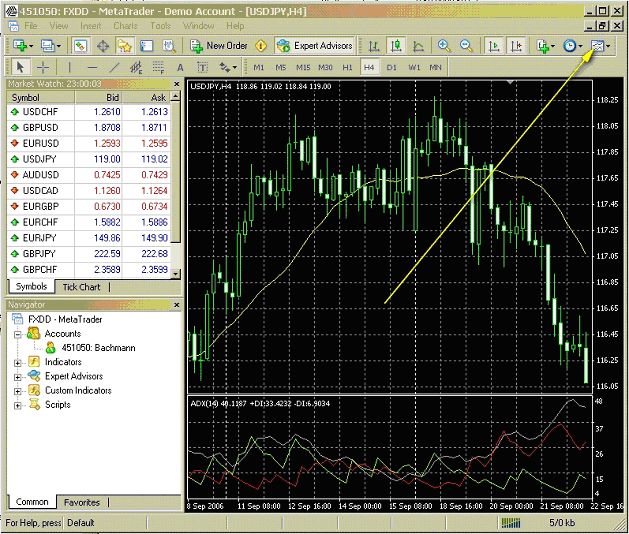Expand the Indicators tree node
The height and width of the screenshot is (534, 629).
[18, 363]
